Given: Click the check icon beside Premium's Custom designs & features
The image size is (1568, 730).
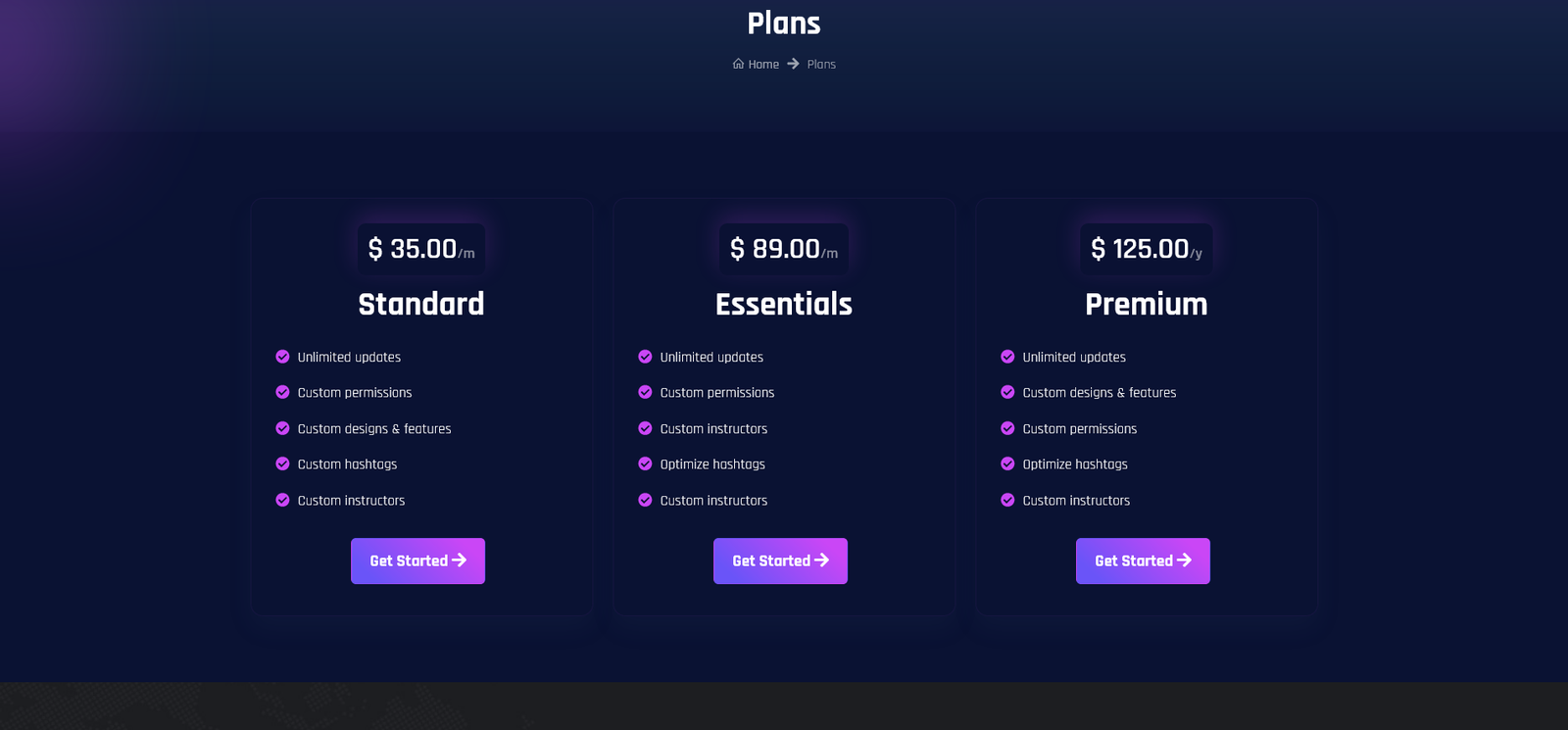Looking at the screenshot, I should [1007, 392].
